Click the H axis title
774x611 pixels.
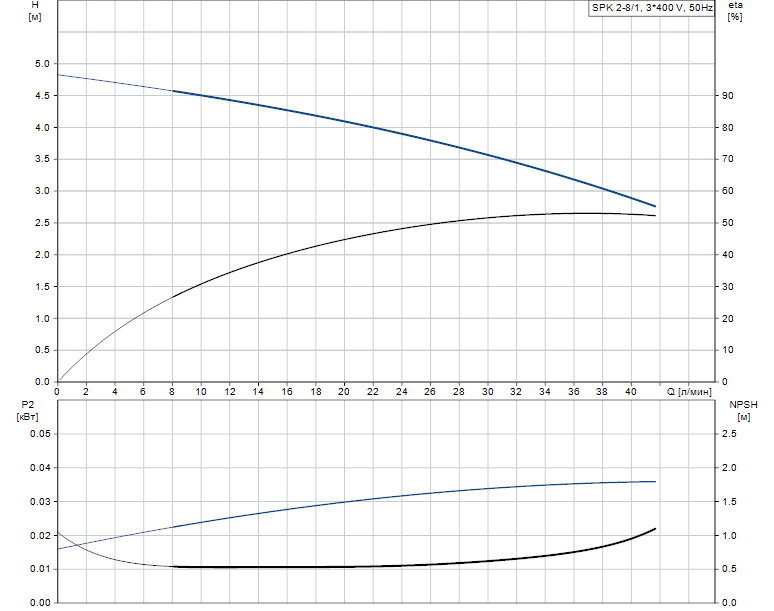point(35,10)
